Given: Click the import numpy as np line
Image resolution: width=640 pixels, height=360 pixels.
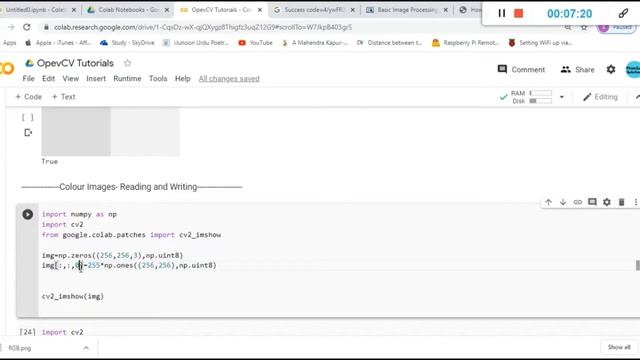Looking at the screenshot, I should (x=79, y=214).
